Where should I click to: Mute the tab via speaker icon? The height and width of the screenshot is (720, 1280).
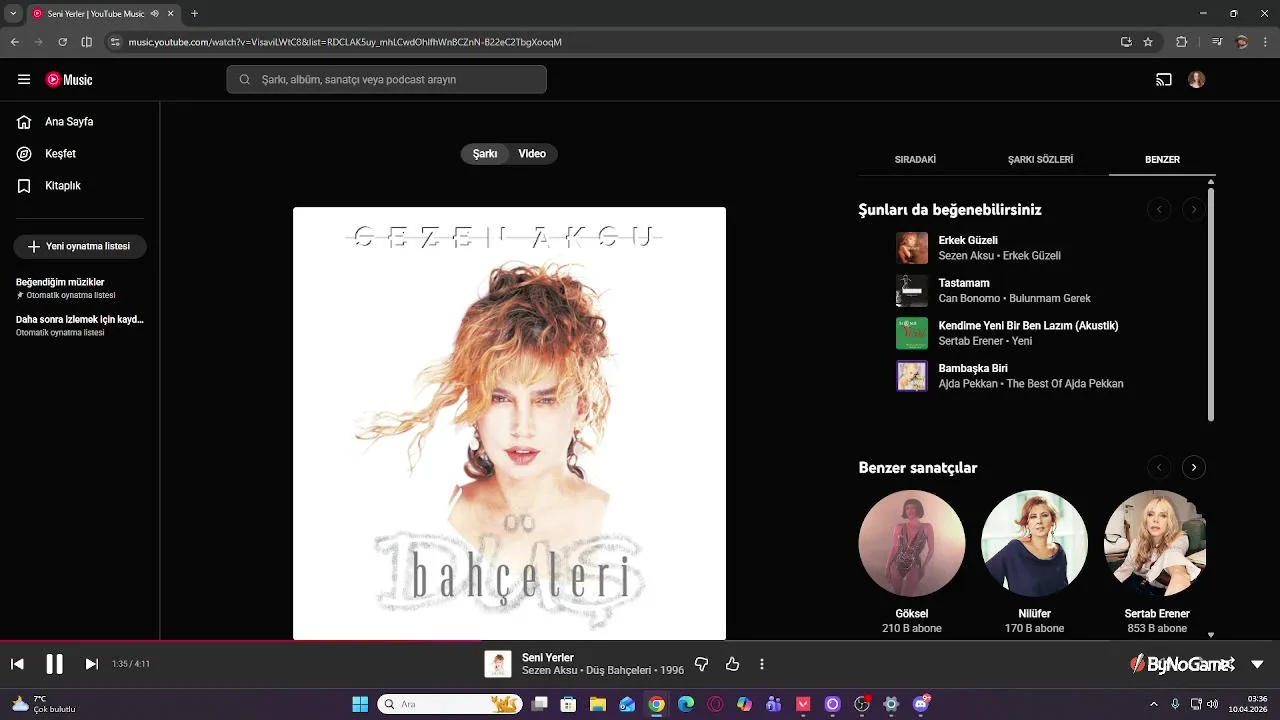coord(155,14)
